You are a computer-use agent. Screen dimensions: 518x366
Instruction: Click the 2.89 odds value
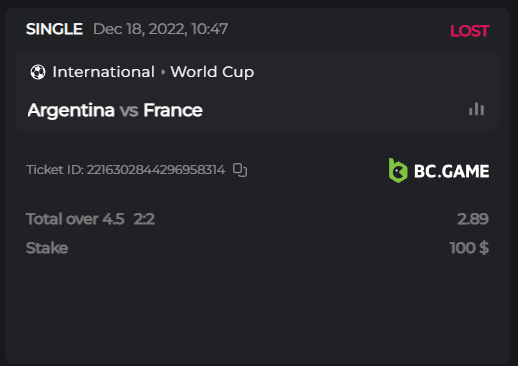coord(473,219)
